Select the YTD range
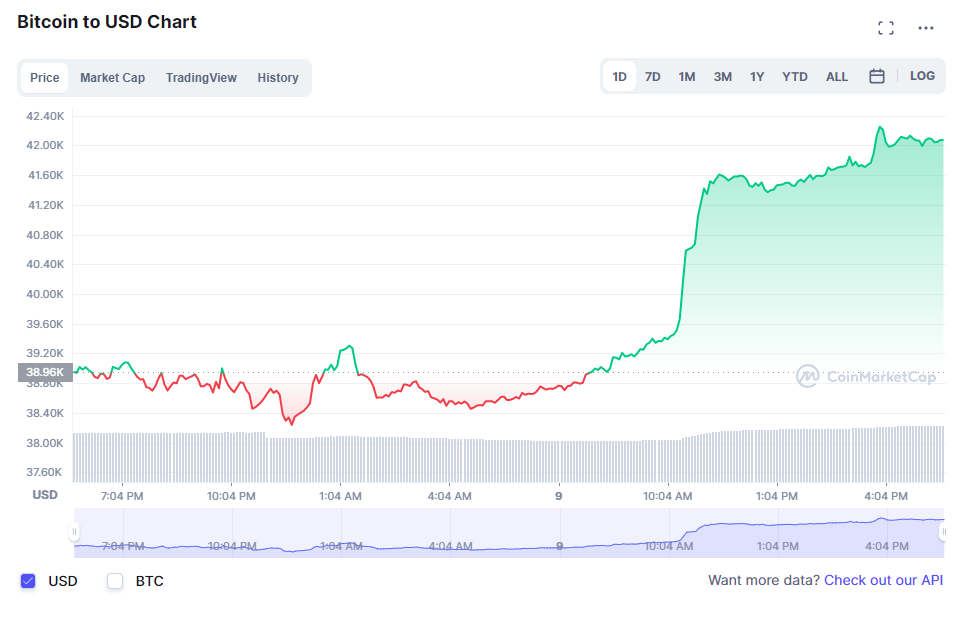The height and width of the screenshot is (619, 958). pos(794,75)
